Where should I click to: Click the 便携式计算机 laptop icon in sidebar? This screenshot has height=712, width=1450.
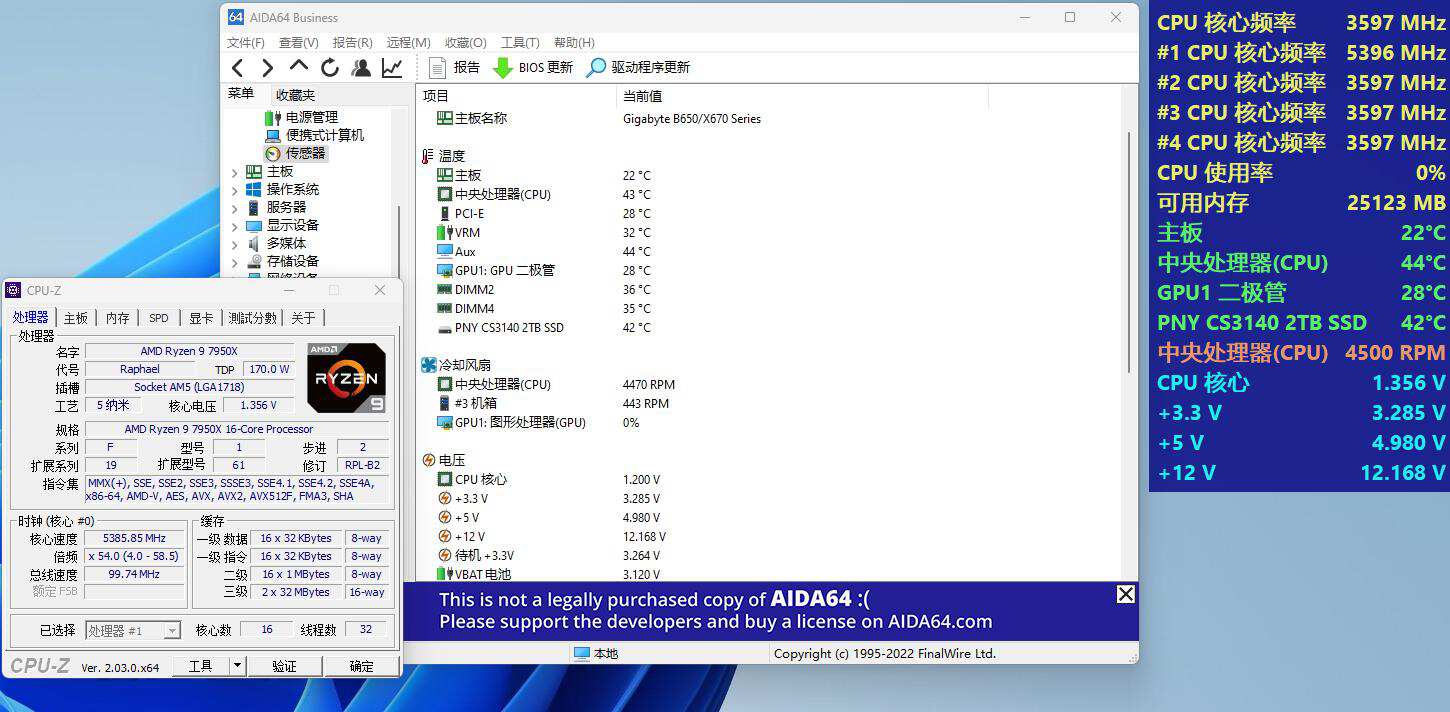272,136
